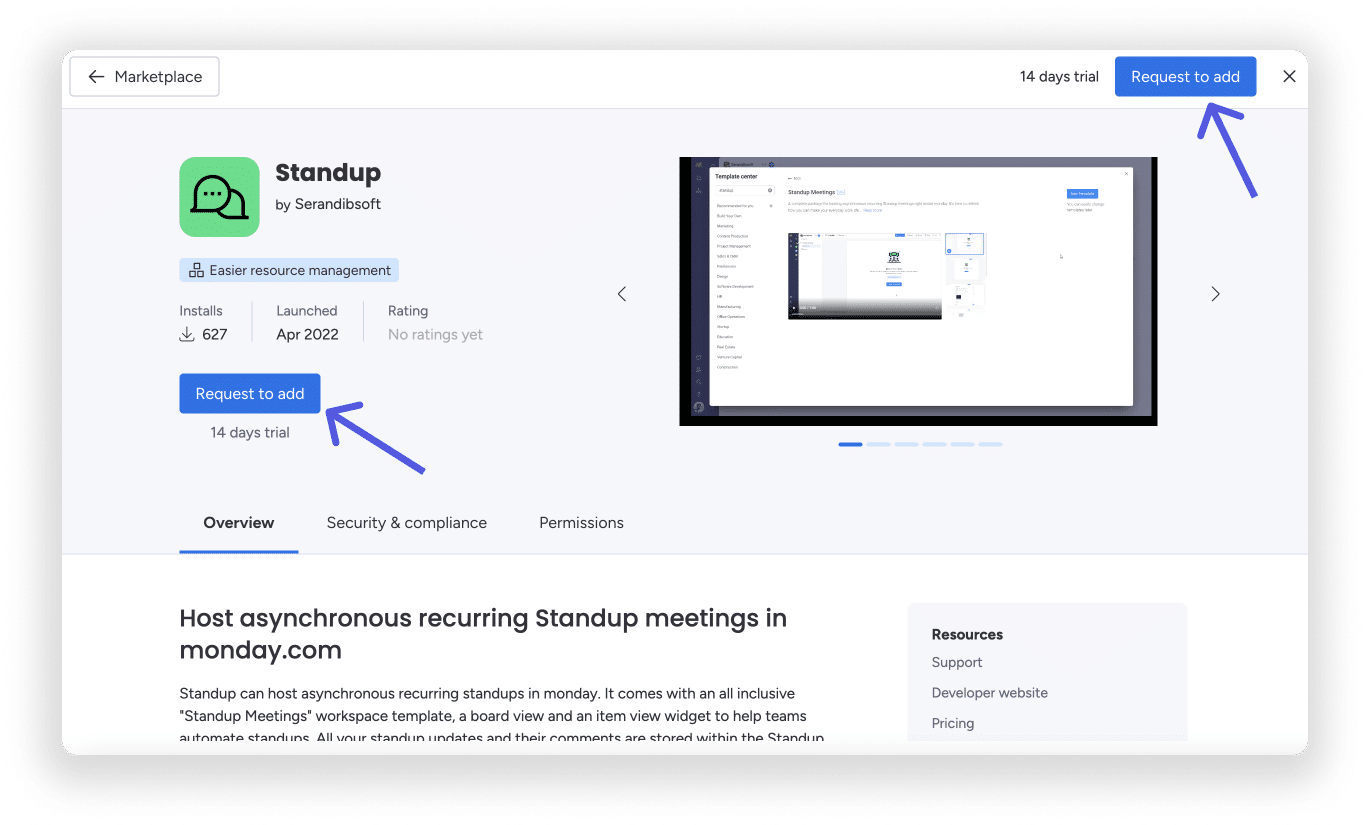
Task: Click the Request to add button in the header
Action: coord(1185,77)
